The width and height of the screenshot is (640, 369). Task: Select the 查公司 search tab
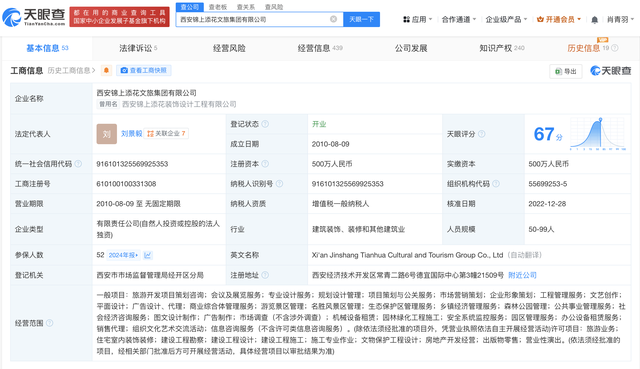tap(190, 7)
